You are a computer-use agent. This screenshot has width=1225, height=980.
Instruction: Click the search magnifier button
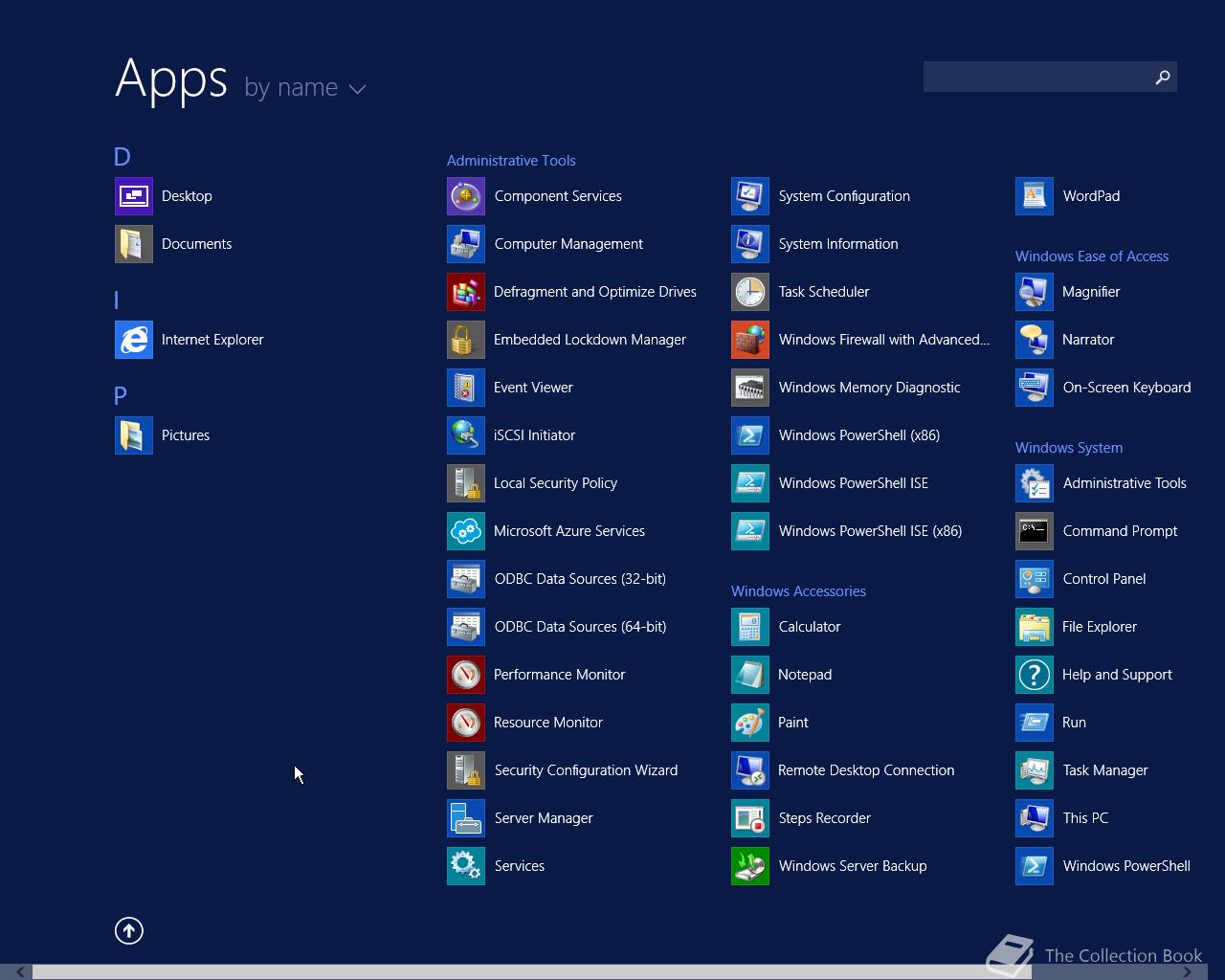[1163, 77]
